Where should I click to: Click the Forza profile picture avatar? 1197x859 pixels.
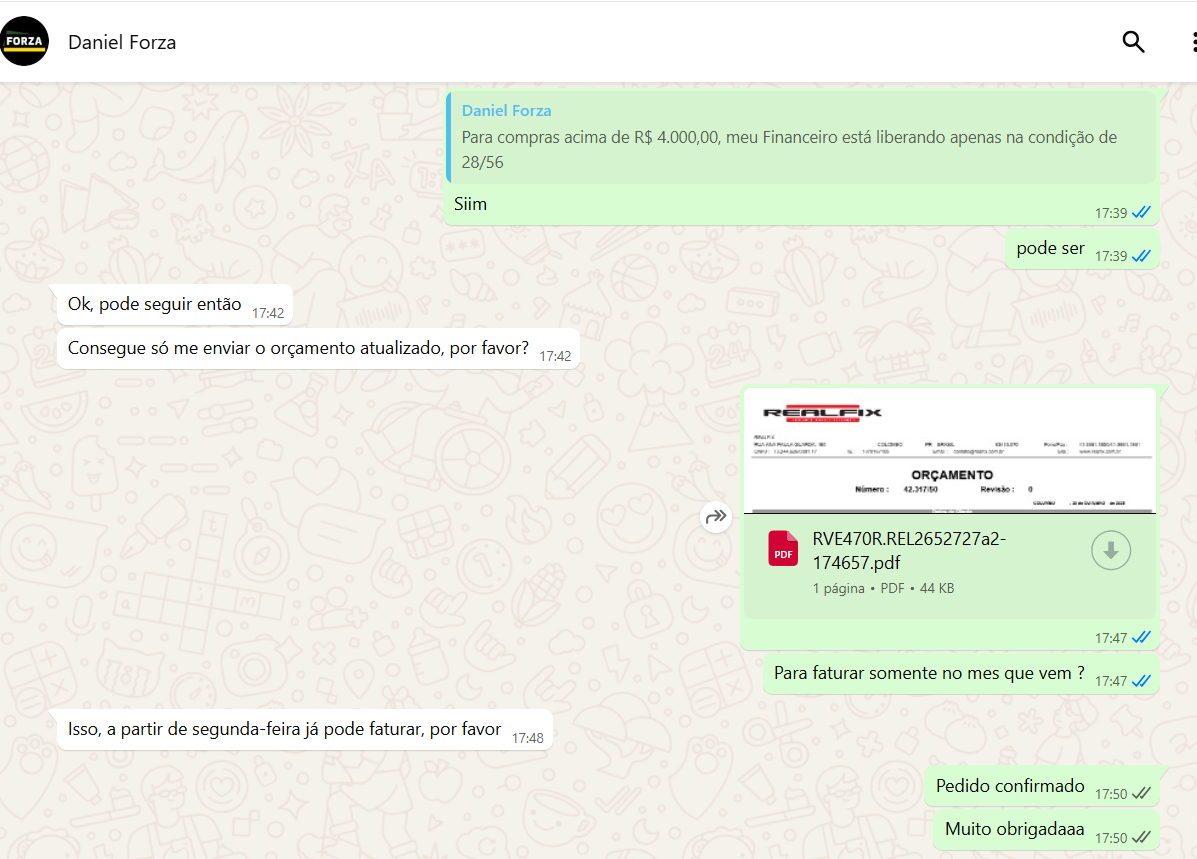(x=24, y=42)
